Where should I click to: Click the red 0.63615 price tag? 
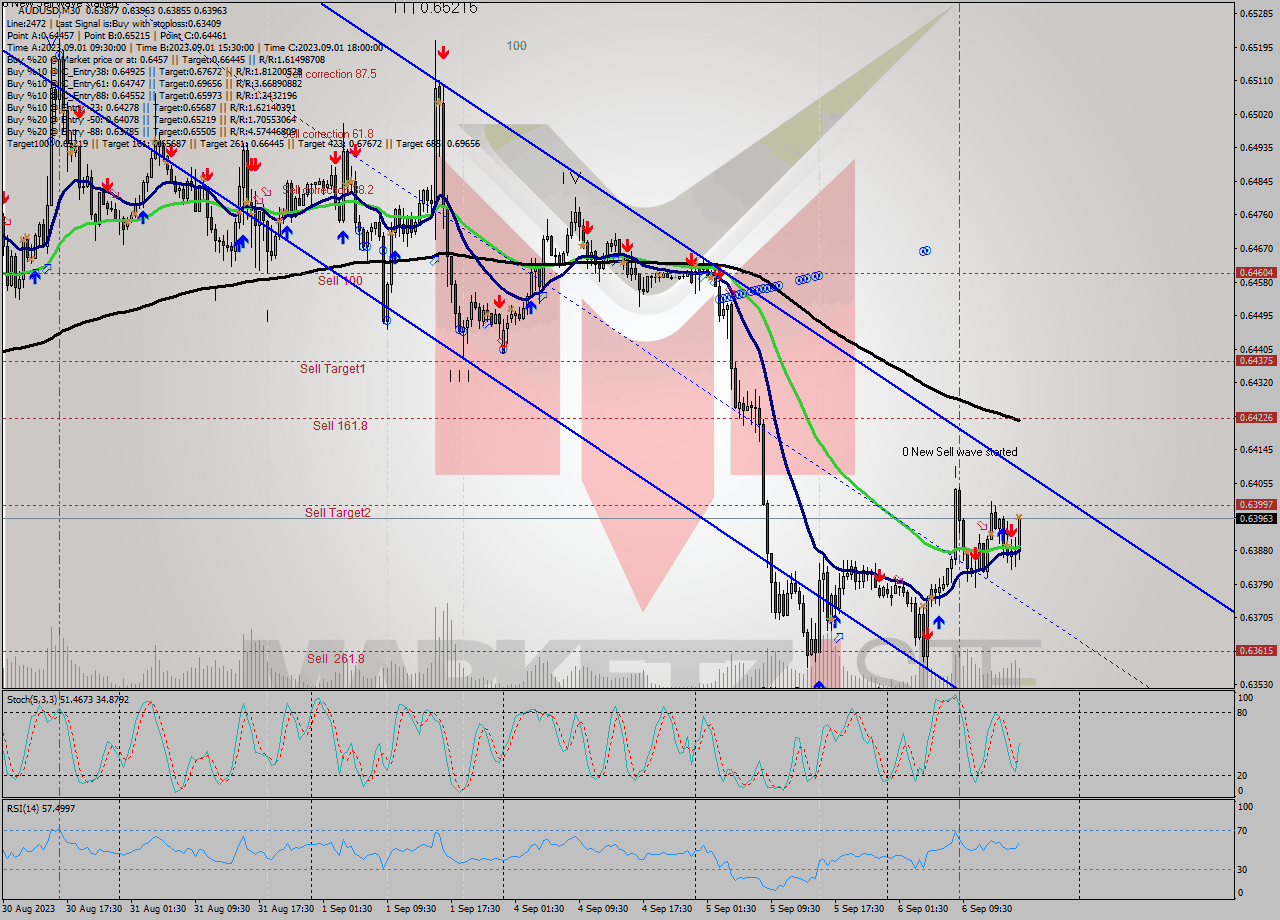pos(1256,651)
